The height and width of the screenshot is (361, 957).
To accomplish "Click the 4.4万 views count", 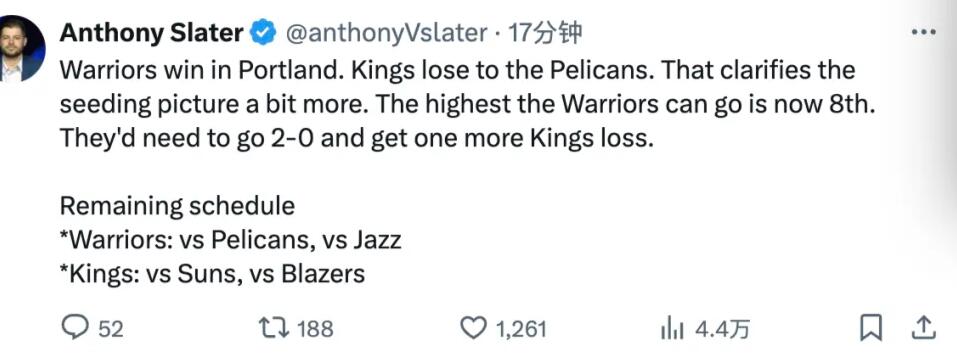I will tap(723, 330).
